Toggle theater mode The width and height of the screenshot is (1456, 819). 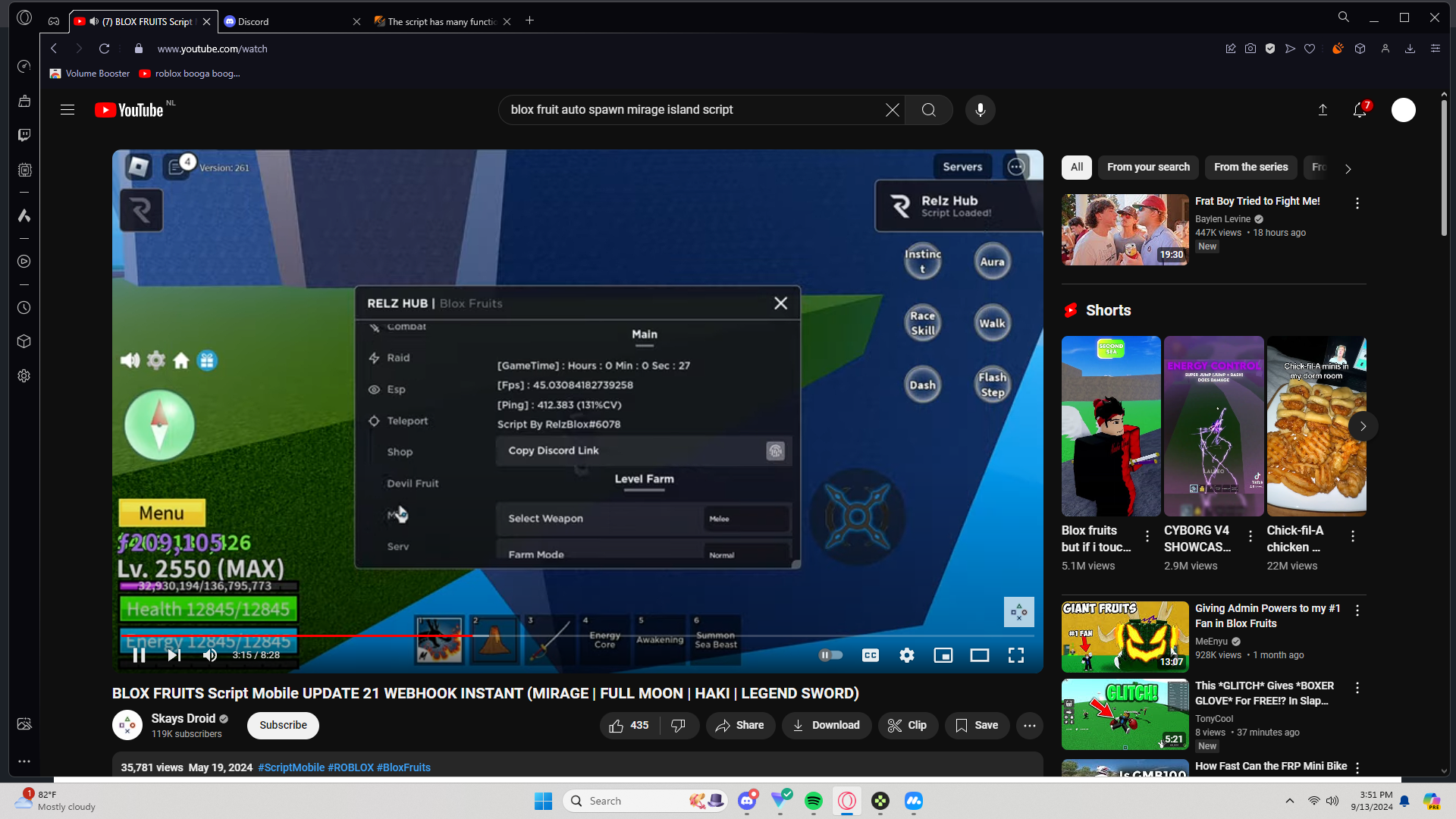coord(980,655)
